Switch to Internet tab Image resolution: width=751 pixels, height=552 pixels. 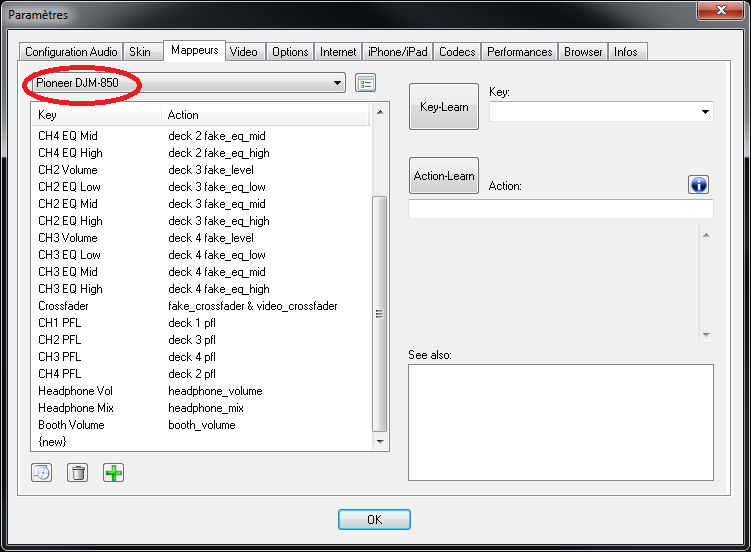click(338, 52)
